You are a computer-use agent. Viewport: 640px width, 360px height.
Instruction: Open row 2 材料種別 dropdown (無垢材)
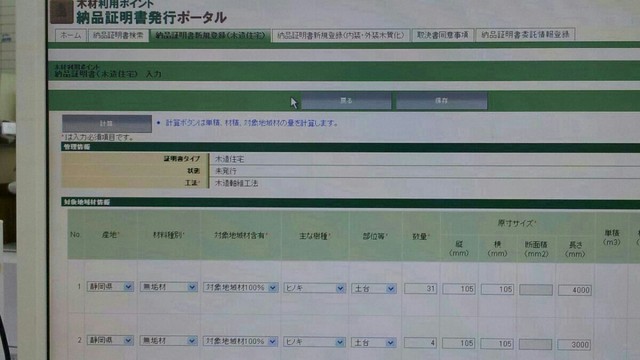(169, 340)
